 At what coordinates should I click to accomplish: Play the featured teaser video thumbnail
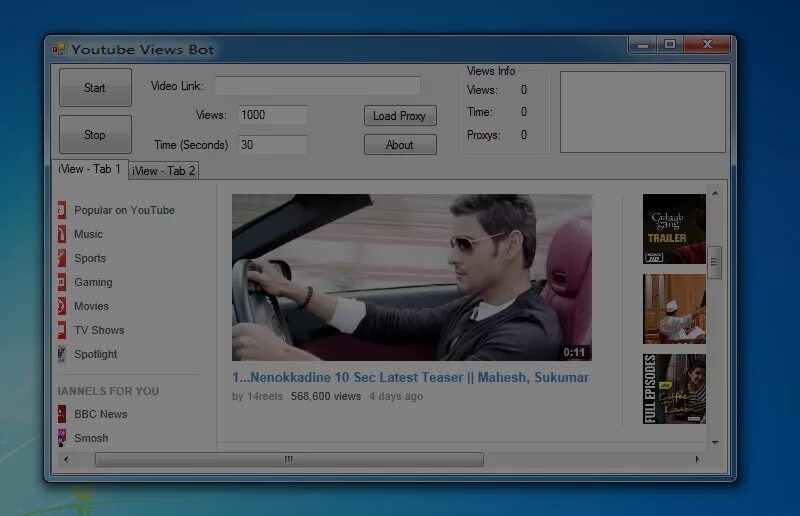point(412,277)
